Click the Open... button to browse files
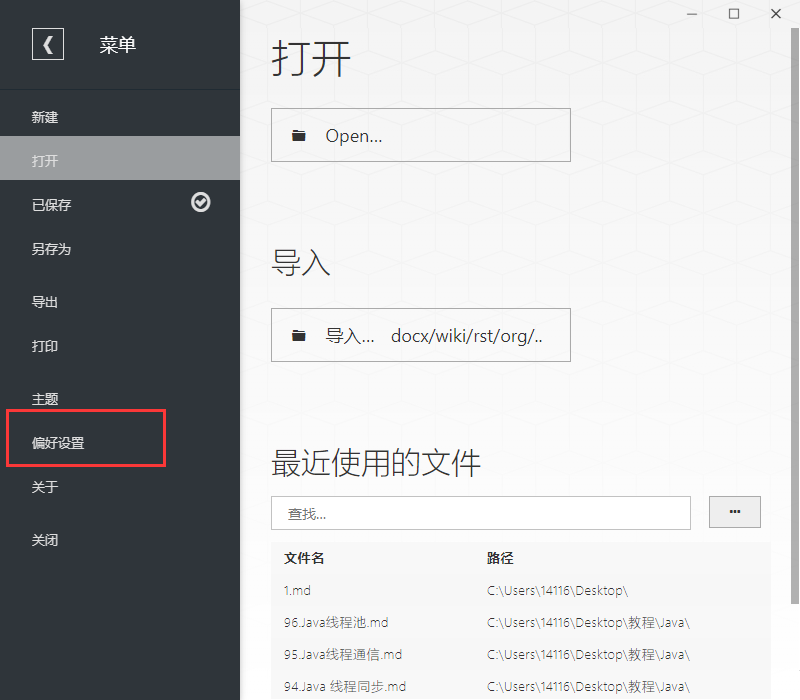800x700 pixels. pos(420,134)
